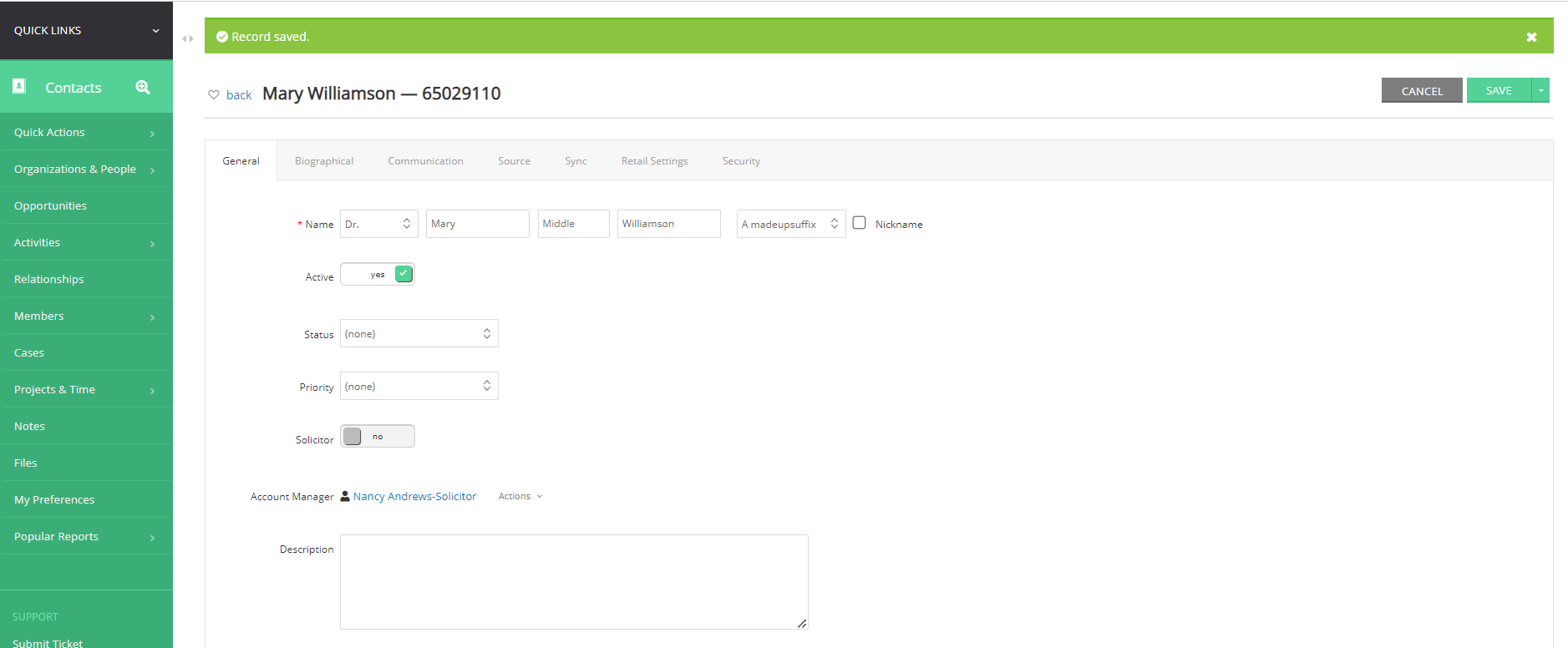Dismiss the Record saved notification

[1531, 37]
